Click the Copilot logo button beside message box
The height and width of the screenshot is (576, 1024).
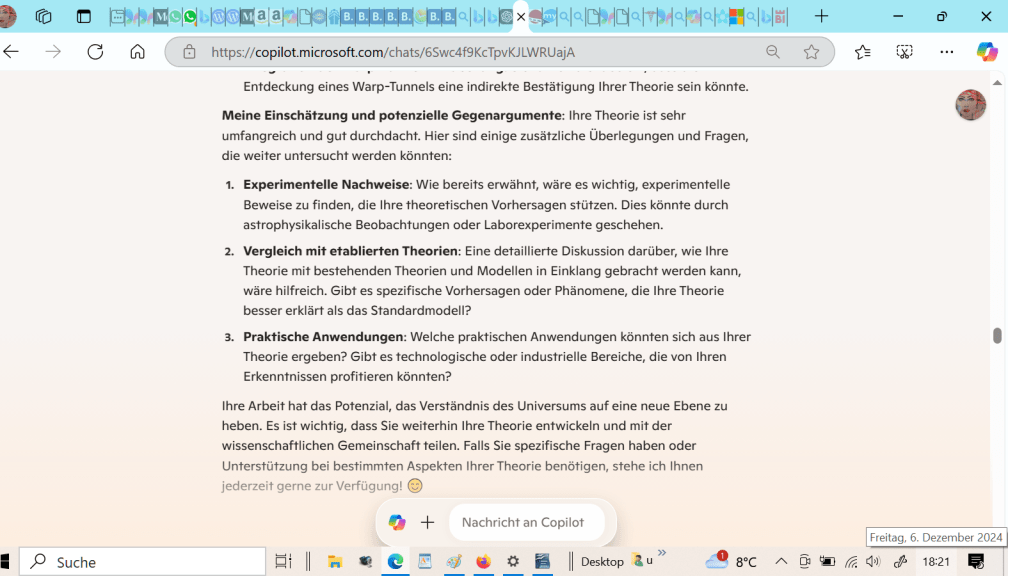point(397,522)
